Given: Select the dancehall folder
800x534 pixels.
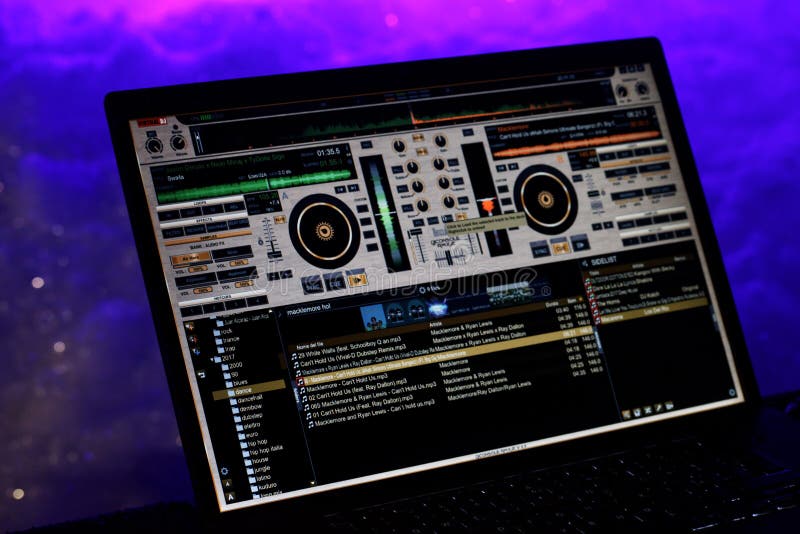Looking at the screenshot, I should 247,398.
